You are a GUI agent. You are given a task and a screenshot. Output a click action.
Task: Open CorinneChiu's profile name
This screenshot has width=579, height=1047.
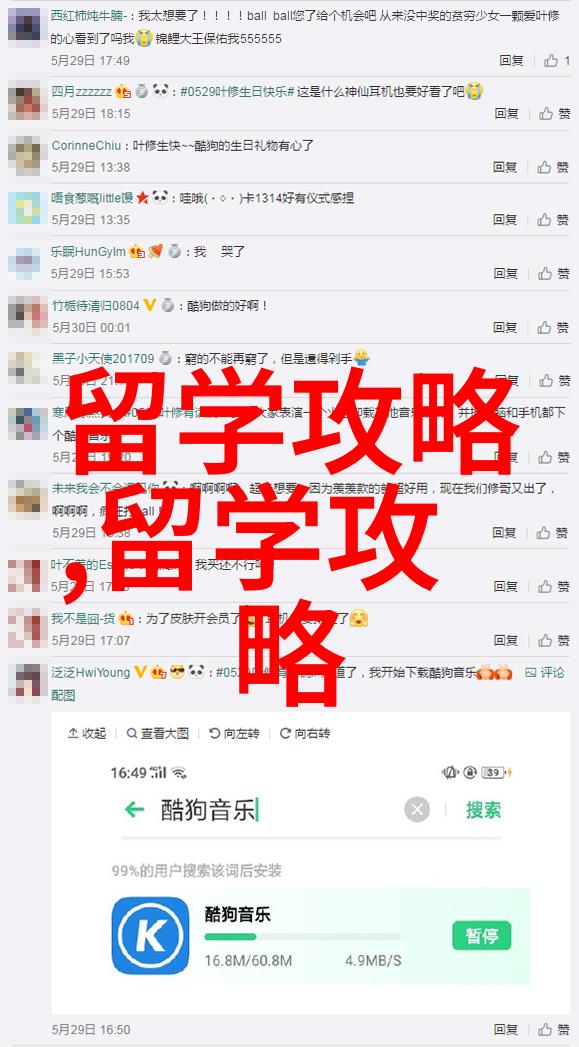tap(87, 145)
